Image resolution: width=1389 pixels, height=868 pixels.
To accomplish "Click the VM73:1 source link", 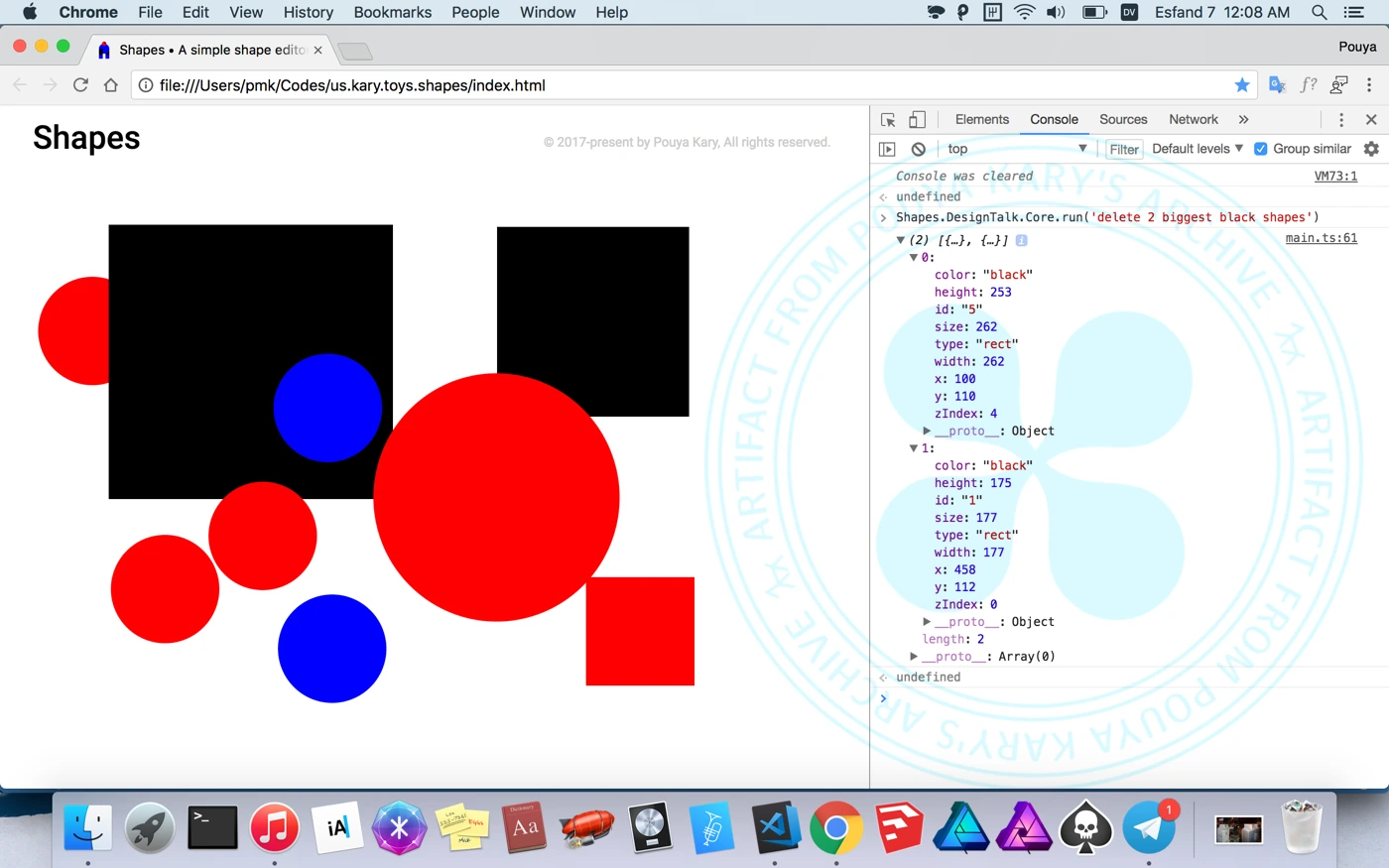I will point(1335,176).
